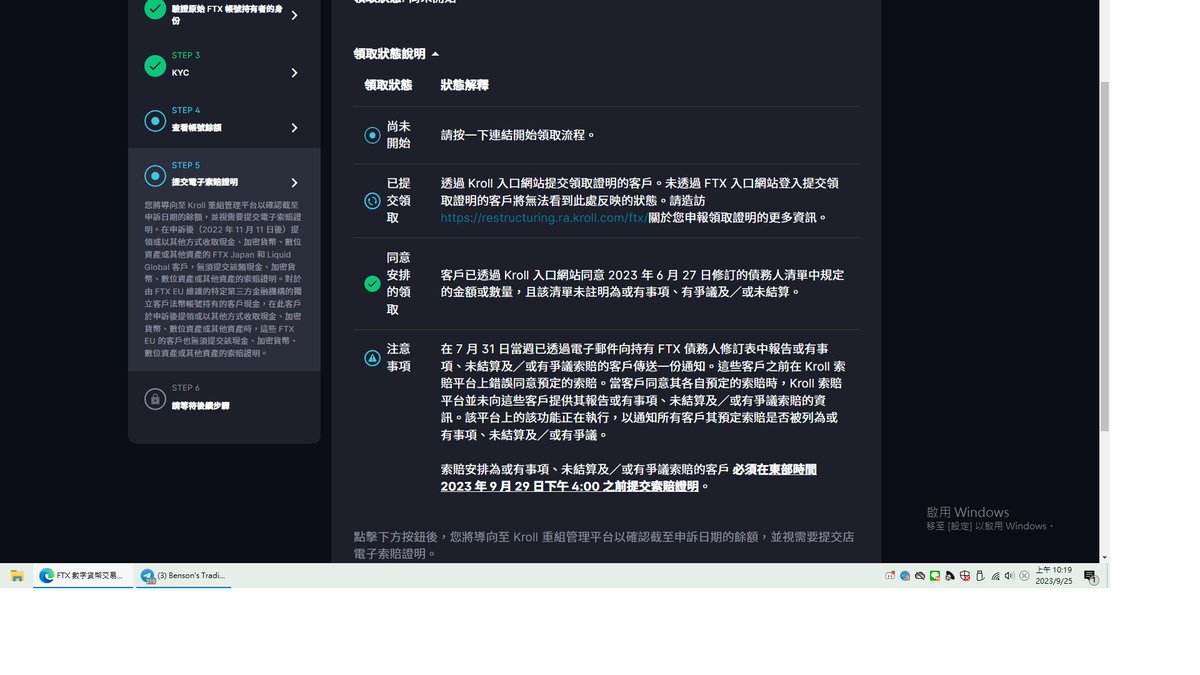The height and width of the screenshot is (675, 1200).
Task: Expand the 查看帳號餘額 step chevron
Action: pyautogui.click(x=294, y=128)
